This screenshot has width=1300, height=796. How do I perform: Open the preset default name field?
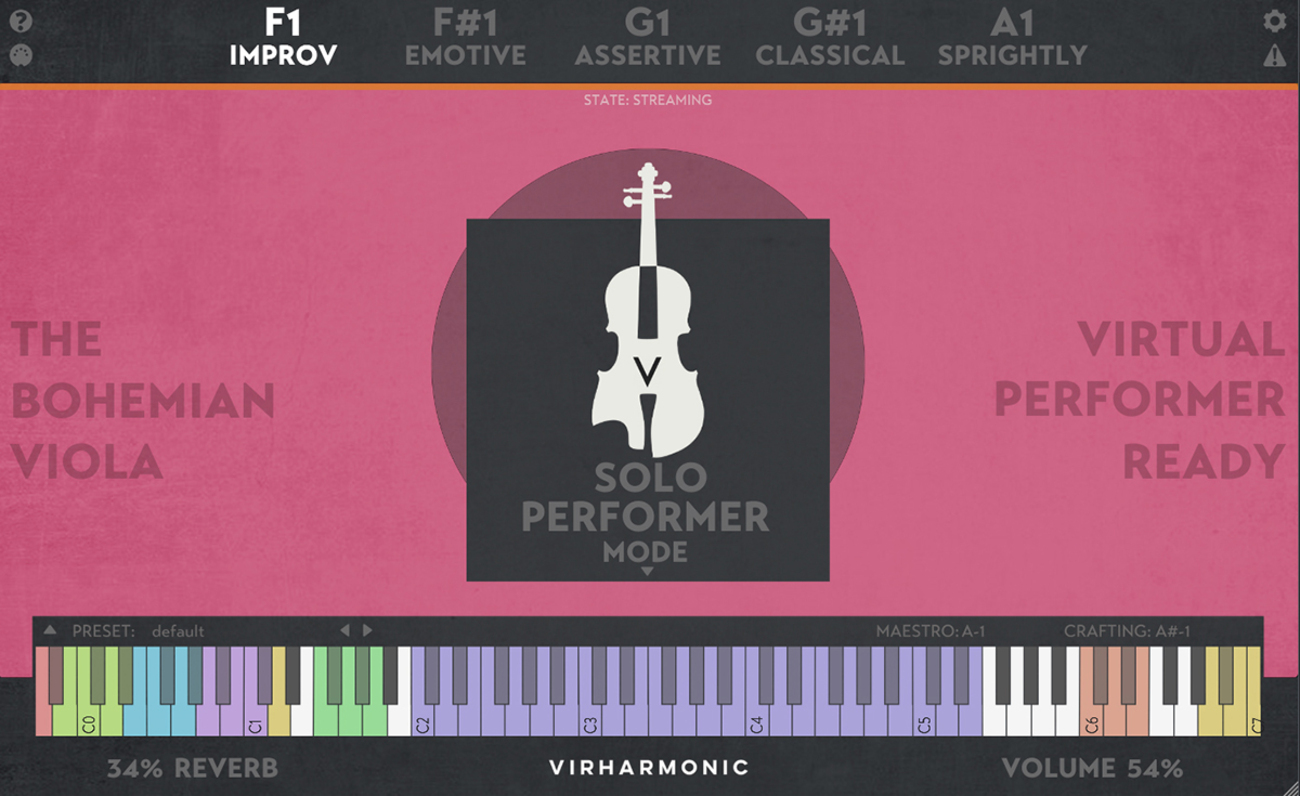click(x=178, y=631)
